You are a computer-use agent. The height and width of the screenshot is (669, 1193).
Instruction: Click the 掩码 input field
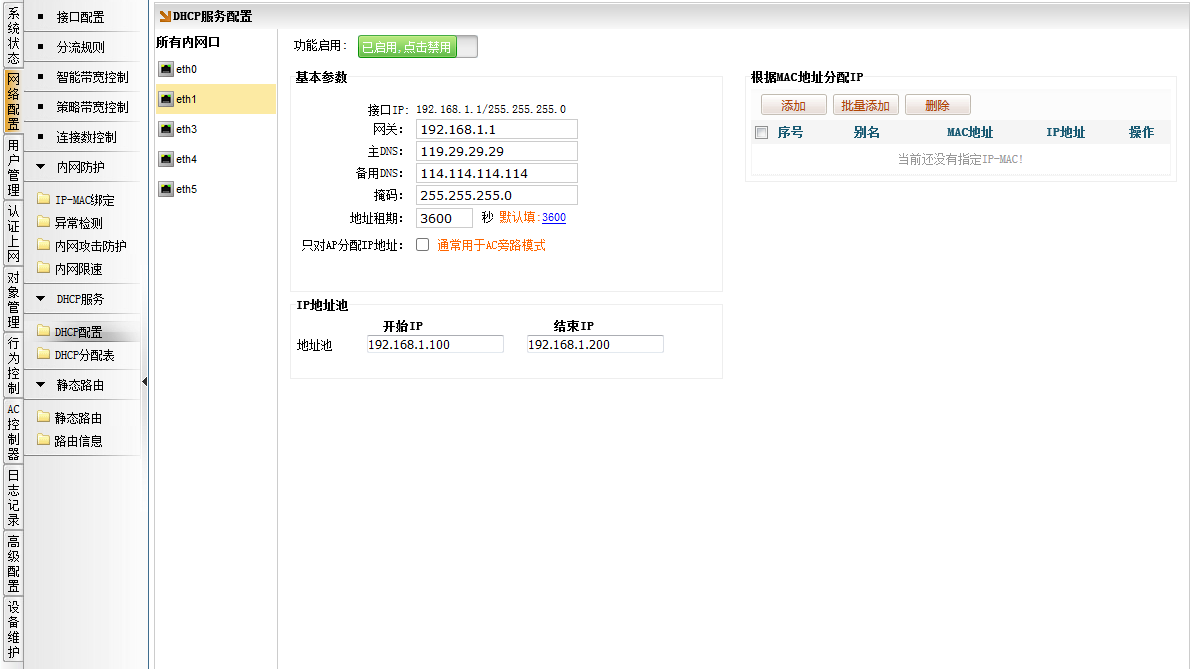497,196
